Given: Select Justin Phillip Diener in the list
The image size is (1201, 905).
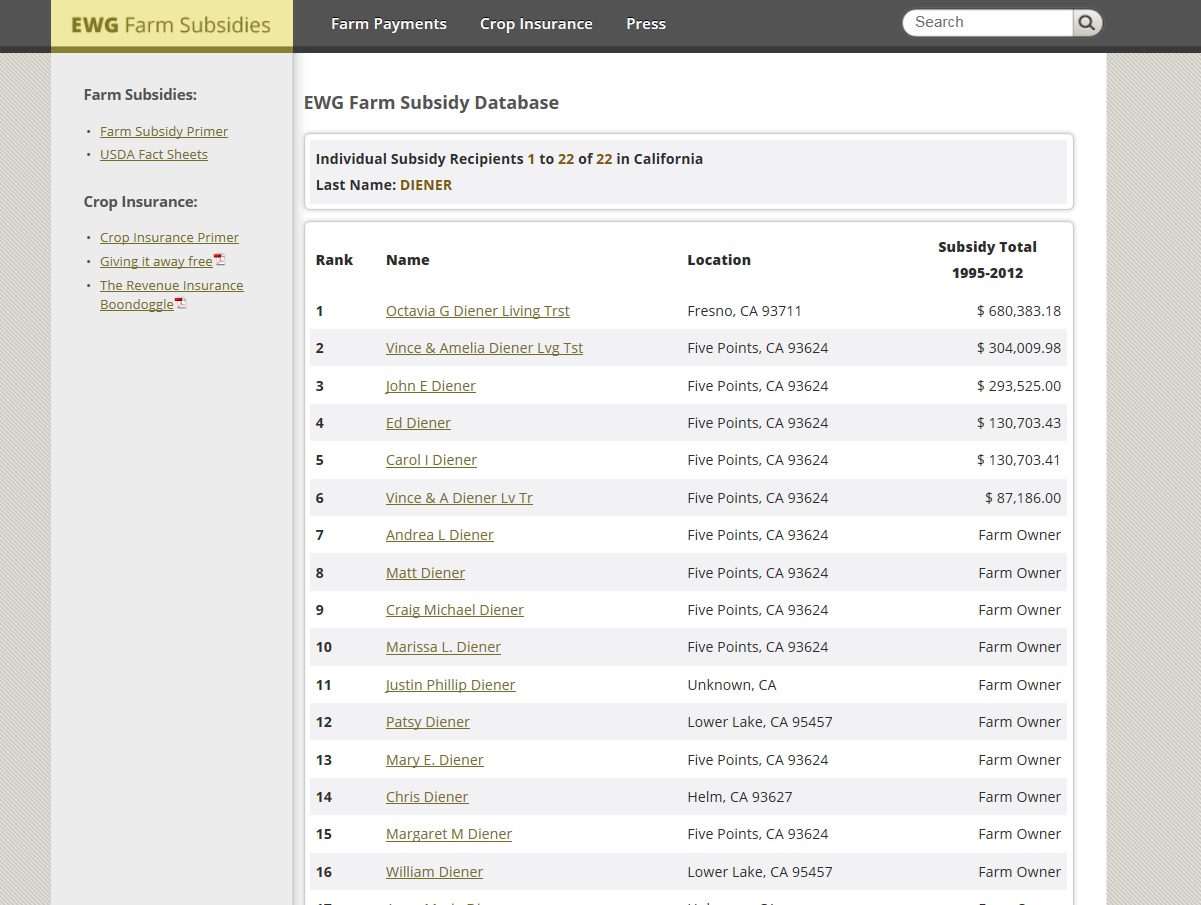Looking at the screenshot, I should 450,685.
